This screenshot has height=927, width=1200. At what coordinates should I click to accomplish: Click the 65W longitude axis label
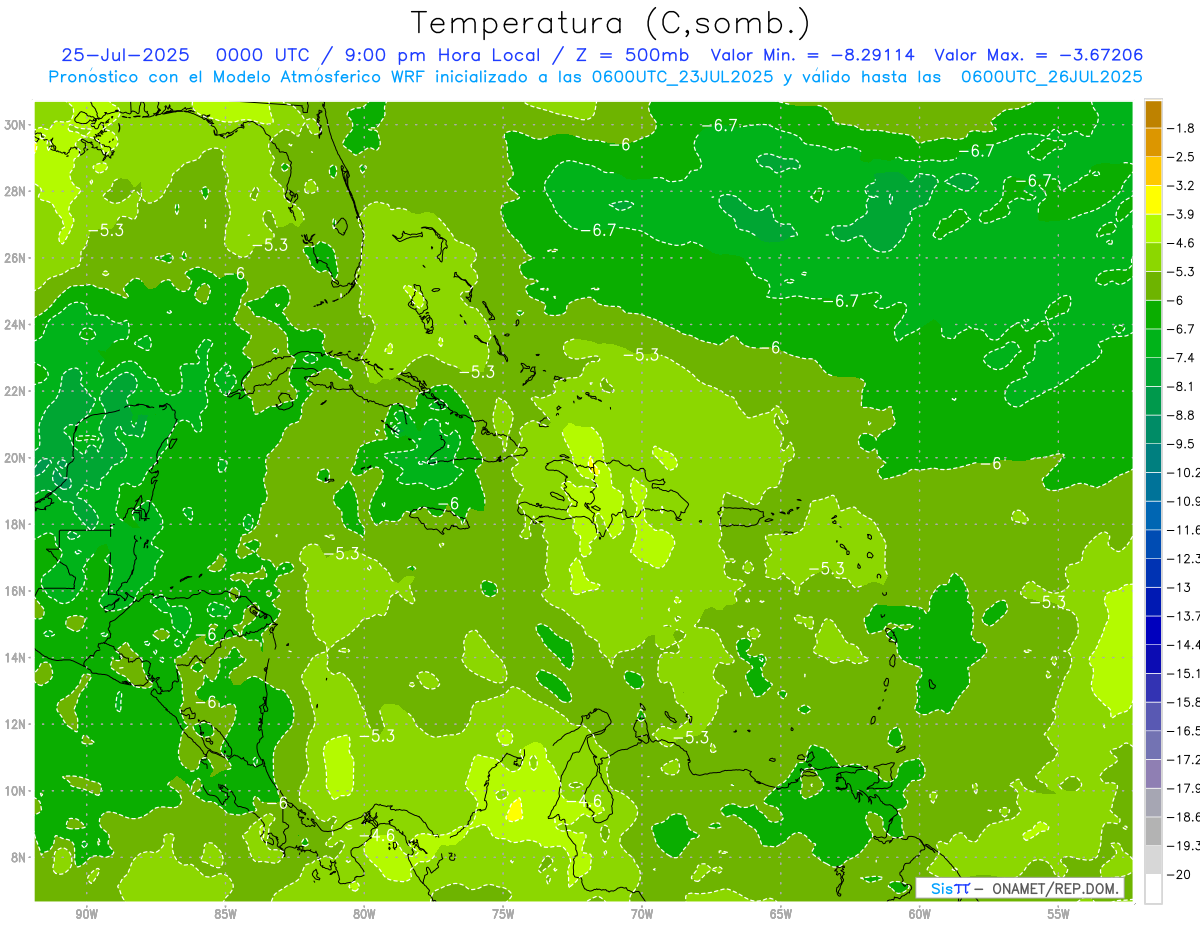pyautogui.click(x=781, y=914)
